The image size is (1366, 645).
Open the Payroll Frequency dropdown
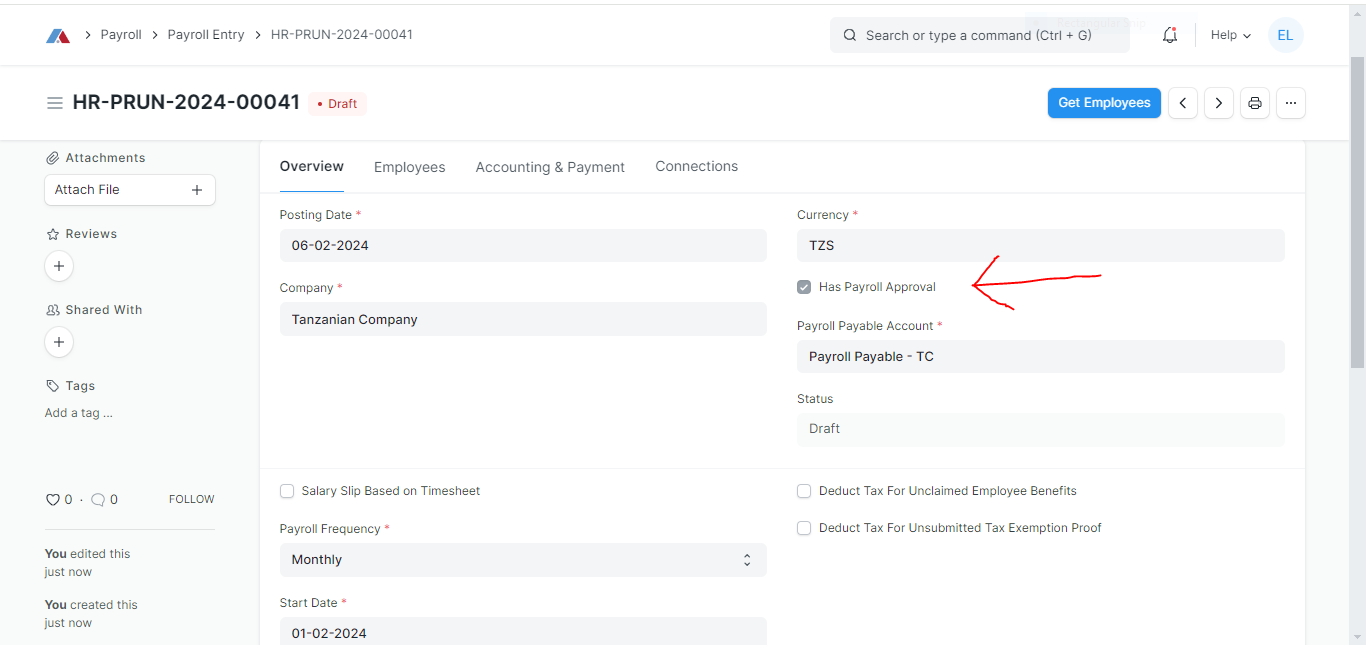[523, 559]
